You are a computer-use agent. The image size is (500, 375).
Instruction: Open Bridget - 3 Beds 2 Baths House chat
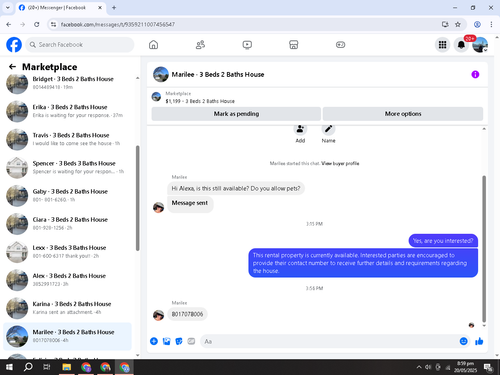(x=68, y=83)
